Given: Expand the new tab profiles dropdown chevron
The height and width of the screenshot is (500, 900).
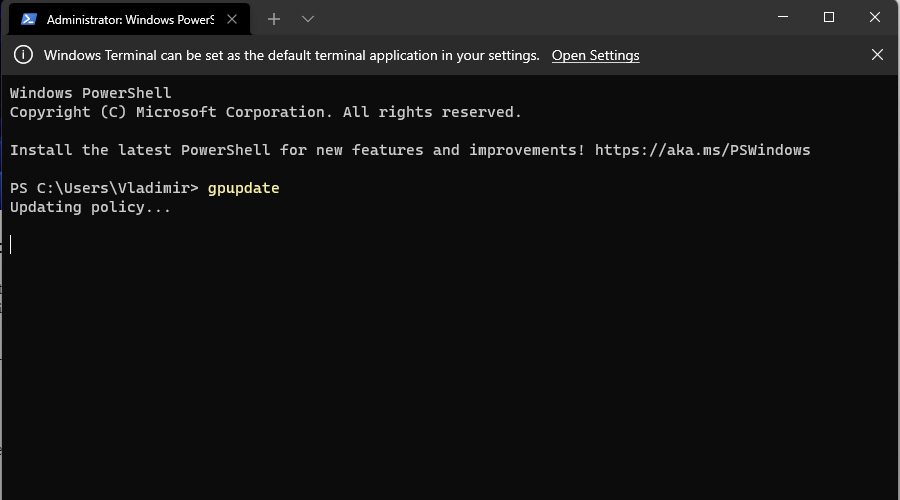Looking at the screenshot, I should (308, 20).
